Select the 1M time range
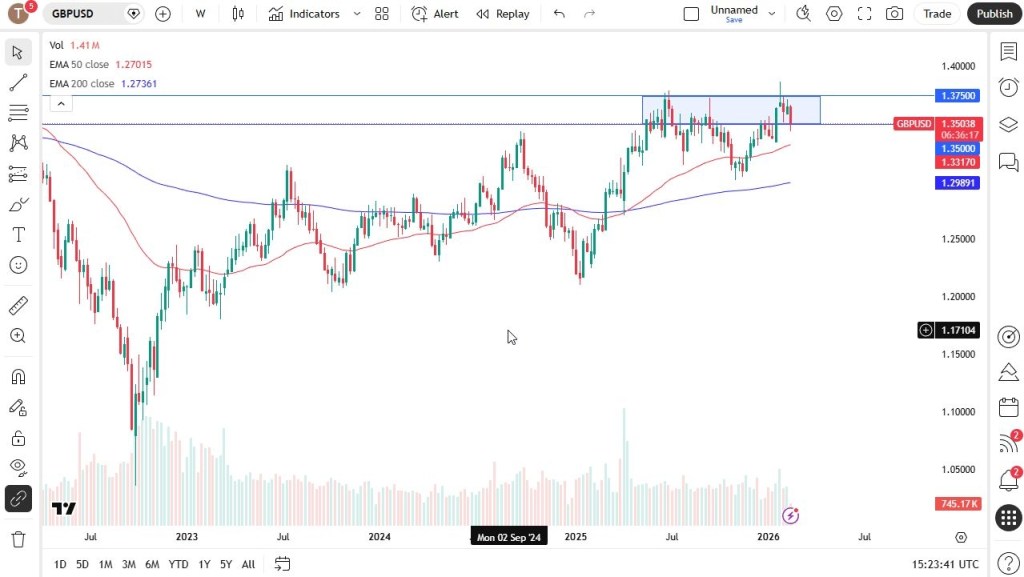This screenshot has height=577, width=1024. click(x=105, y=564)
